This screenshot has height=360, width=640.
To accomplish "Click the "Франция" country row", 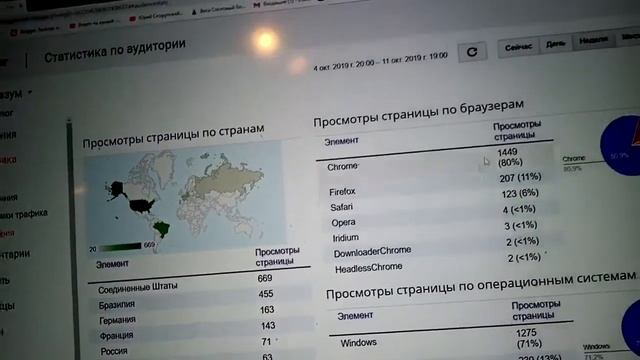I will (x=201, y=330).
